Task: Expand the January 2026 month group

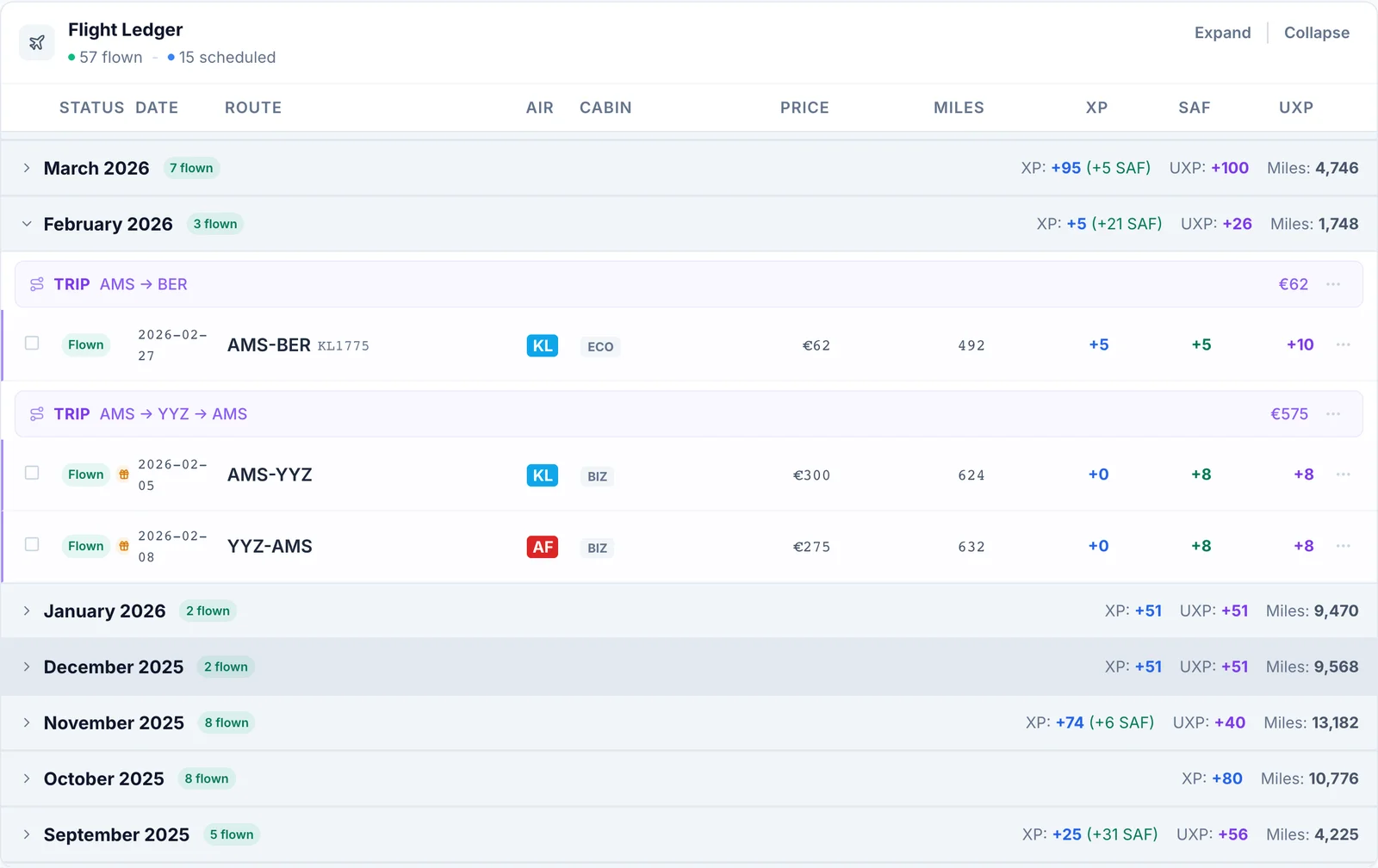Action: [27, 611]
